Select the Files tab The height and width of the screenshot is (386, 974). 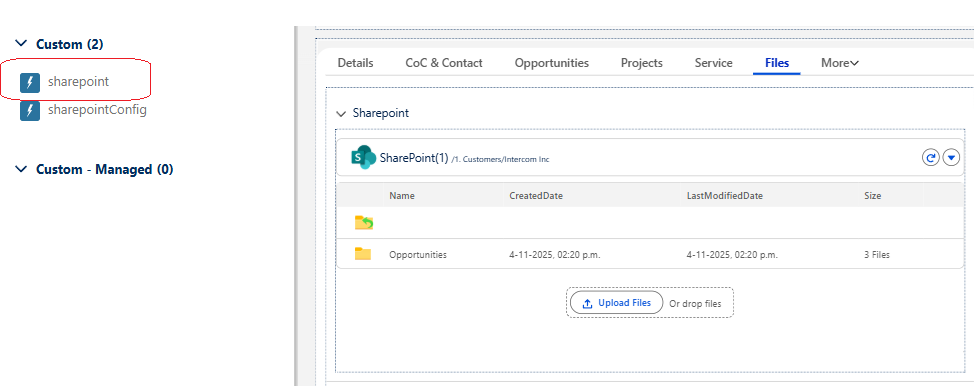coord(777,63)
